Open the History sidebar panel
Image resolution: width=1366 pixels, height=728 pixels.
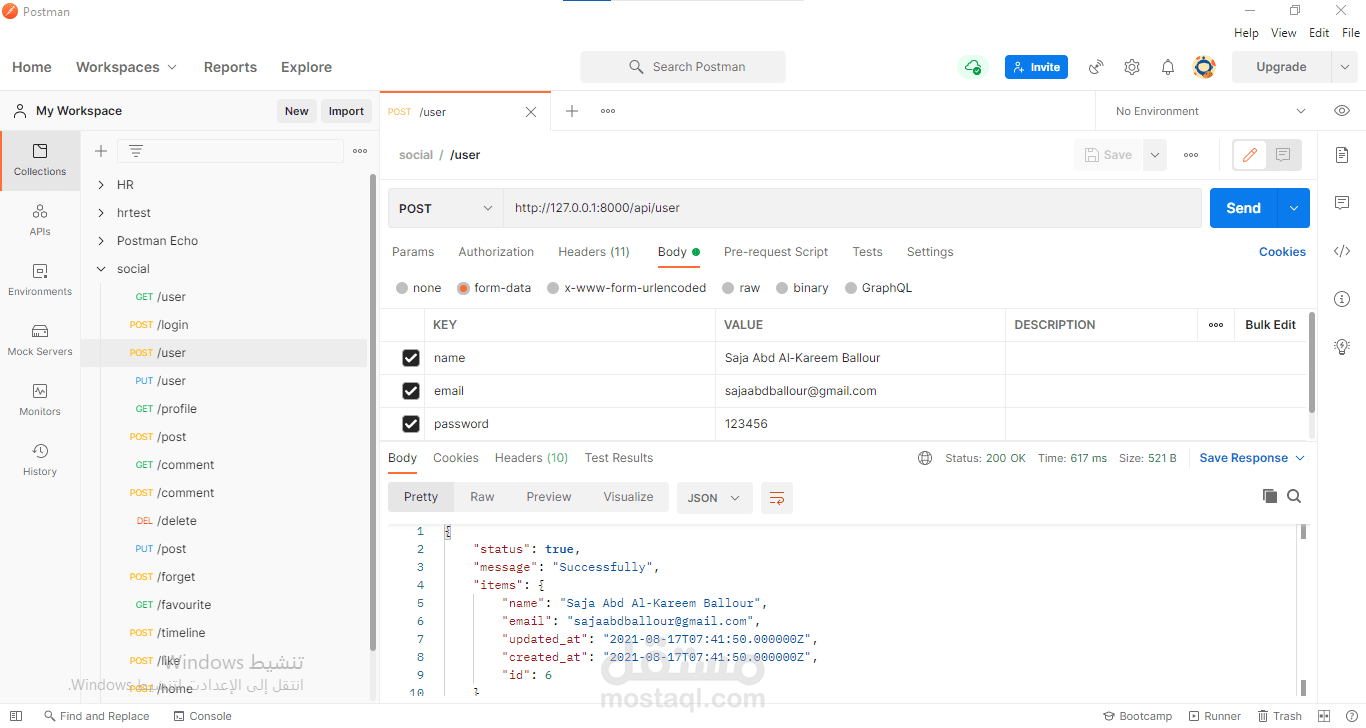click(x=40, y=460)
